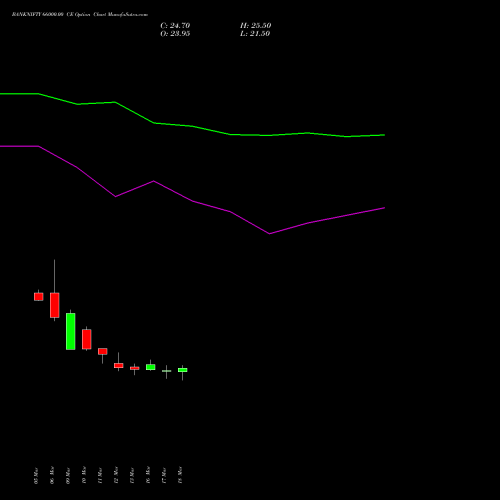Select the 13 Mar date label
Viewport: 500px width, 500px height.
click(132, 476)
